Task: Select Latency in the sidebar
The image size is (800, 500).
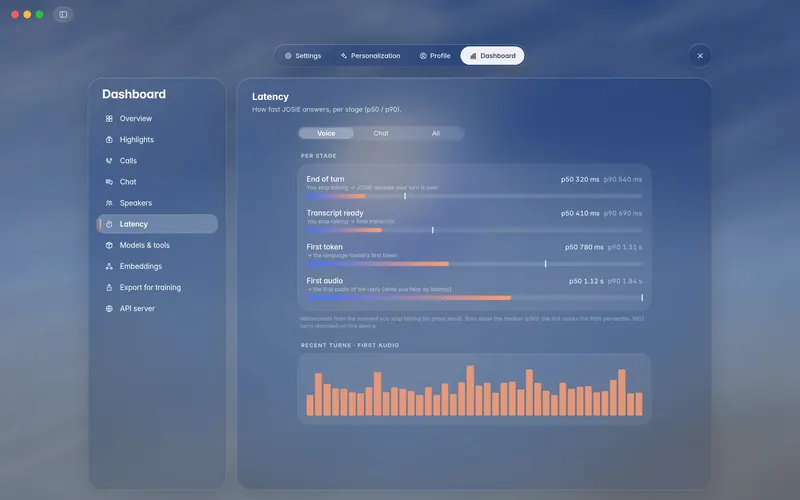Action: coord(157,224)
